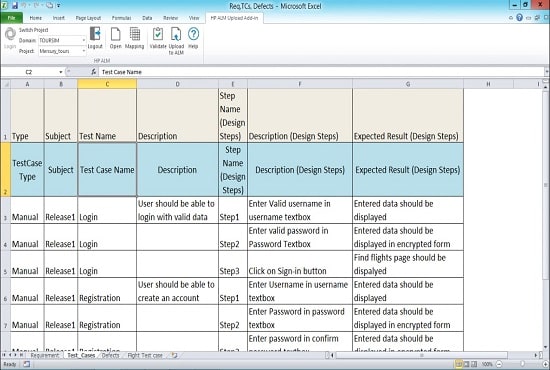Select the row 2 header

5,169
